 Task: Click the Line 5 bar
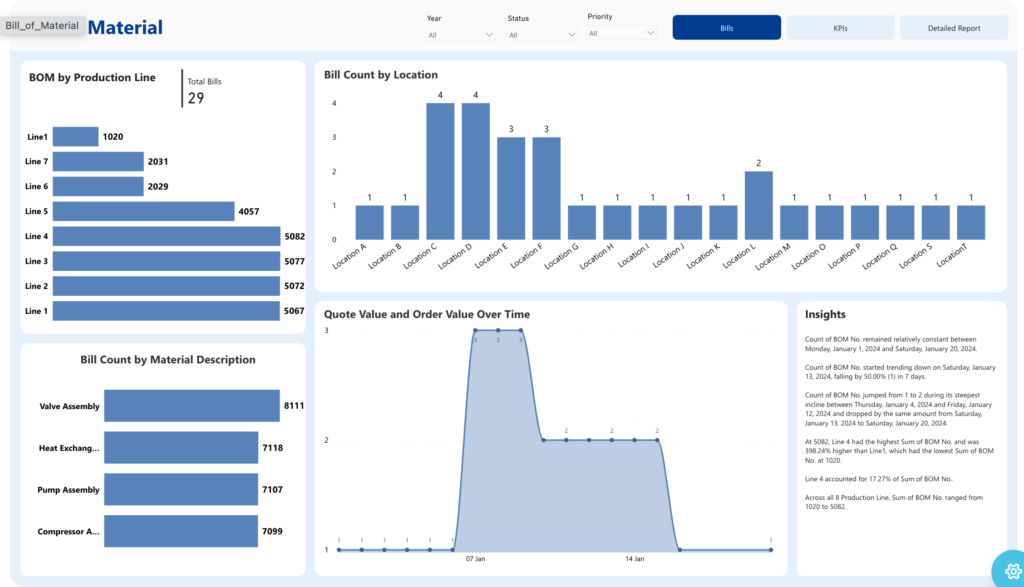143,212
